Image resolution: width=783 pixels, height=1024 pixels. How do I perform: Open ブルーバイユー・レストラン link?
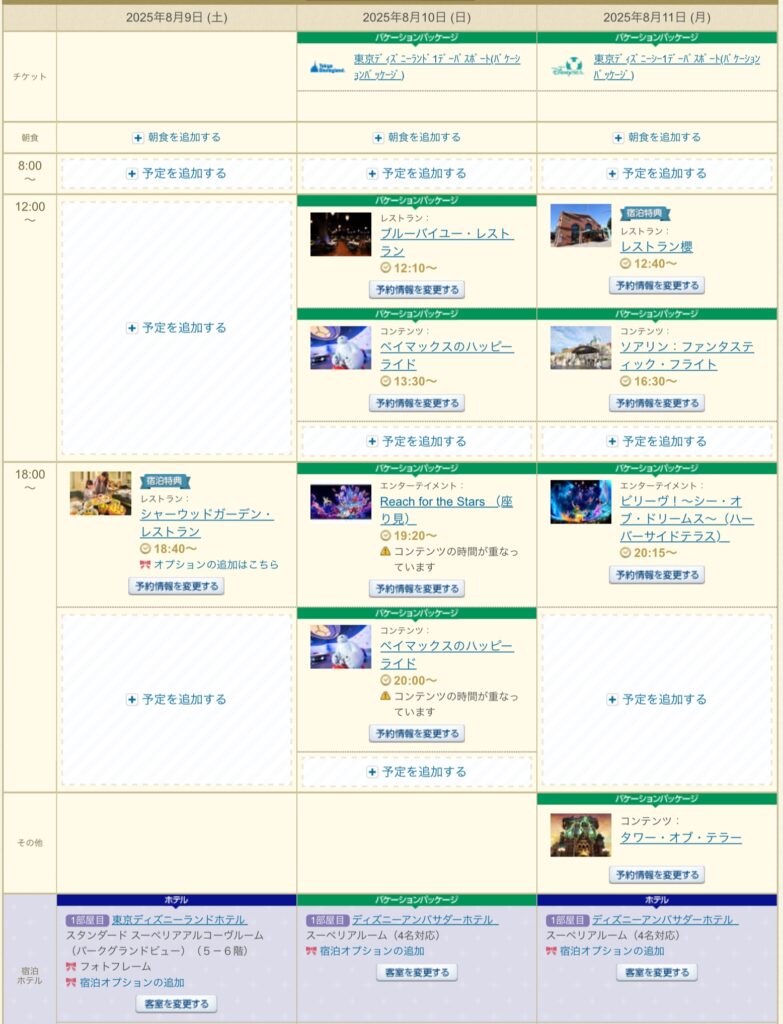pos(447,242)
